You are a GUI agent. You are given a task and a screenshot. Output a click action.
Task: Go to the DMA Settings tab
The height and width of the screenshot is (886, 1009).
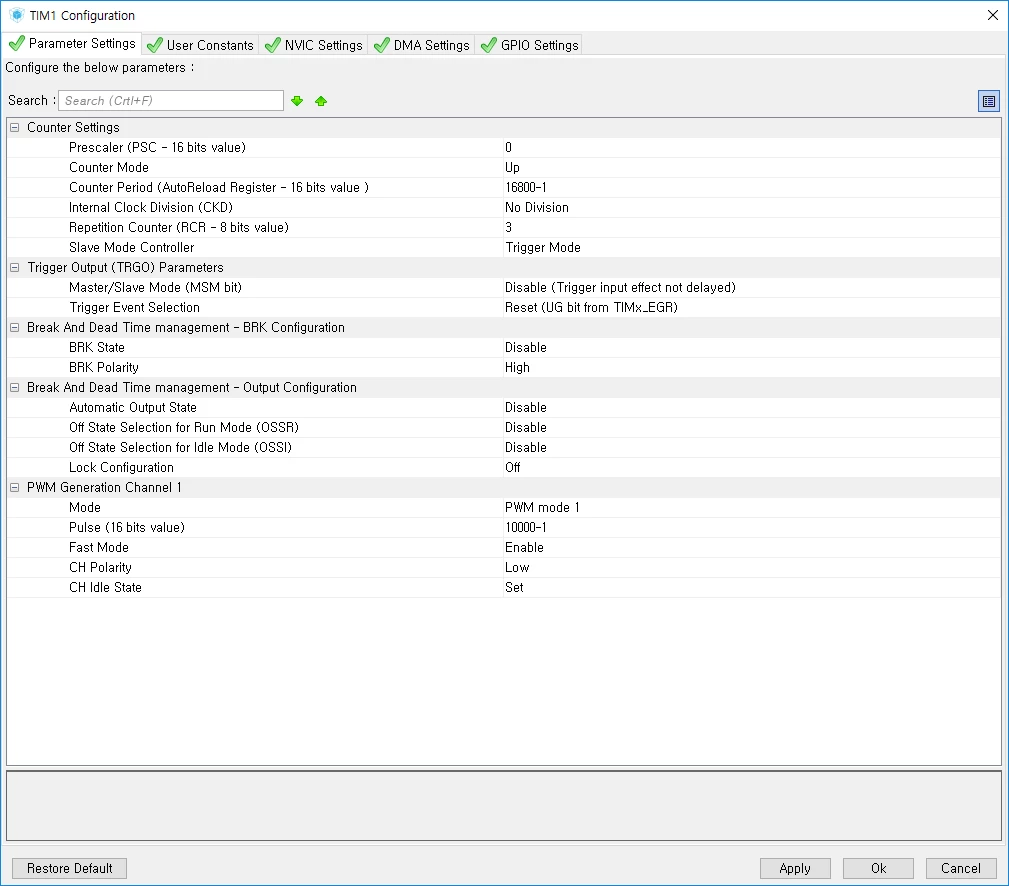pyautogui.click(x=421, y=45)
